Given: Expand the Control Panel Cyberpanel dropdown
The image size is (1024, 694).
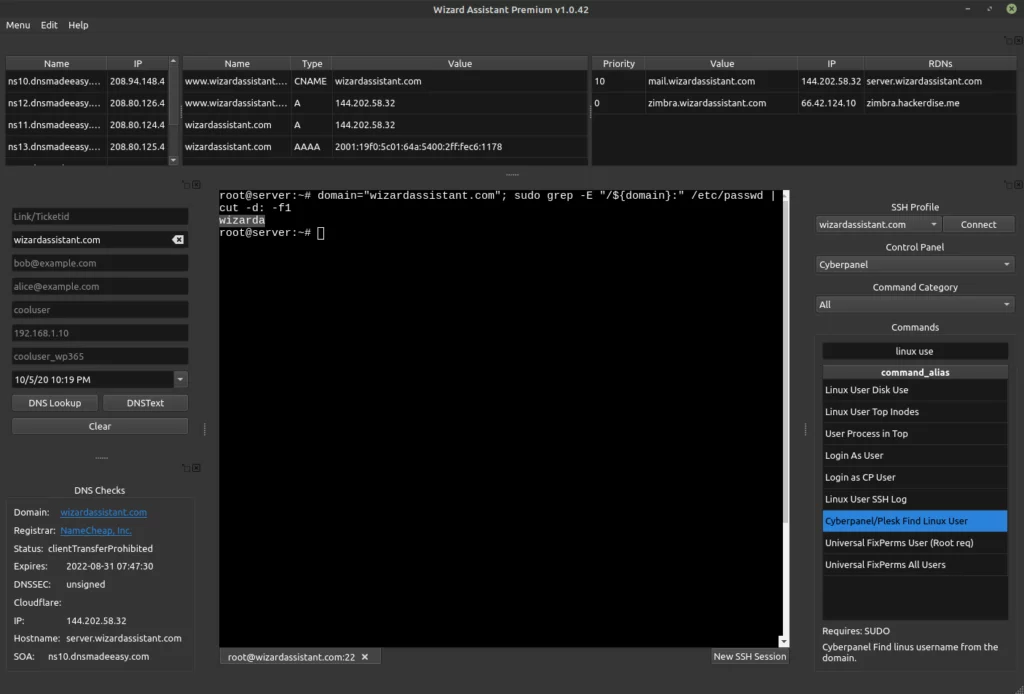Looking at the screenshot, I should click(1007, 265).
